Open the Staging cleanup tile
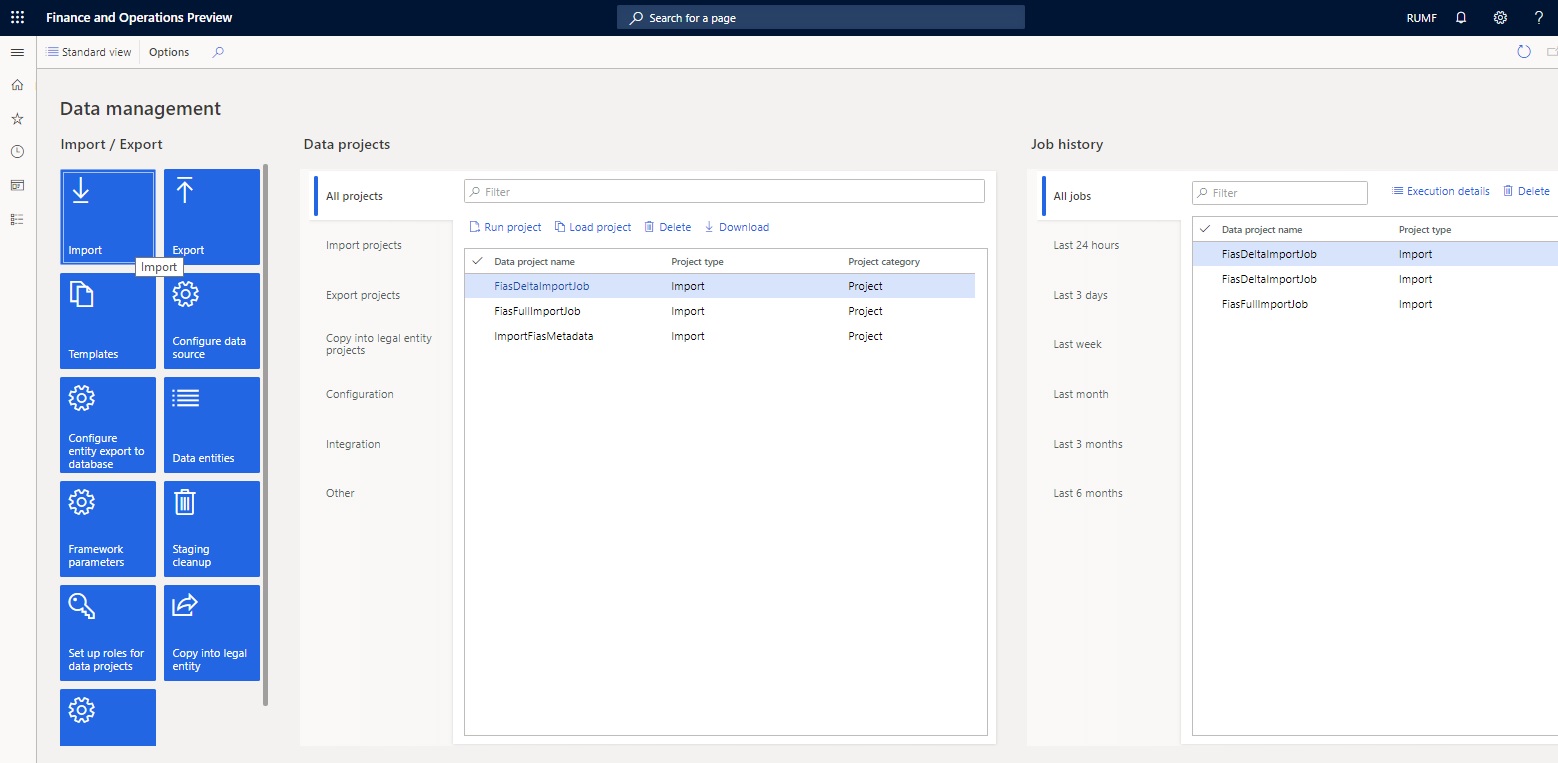1558x763 pixels. [x=212, y=529]
